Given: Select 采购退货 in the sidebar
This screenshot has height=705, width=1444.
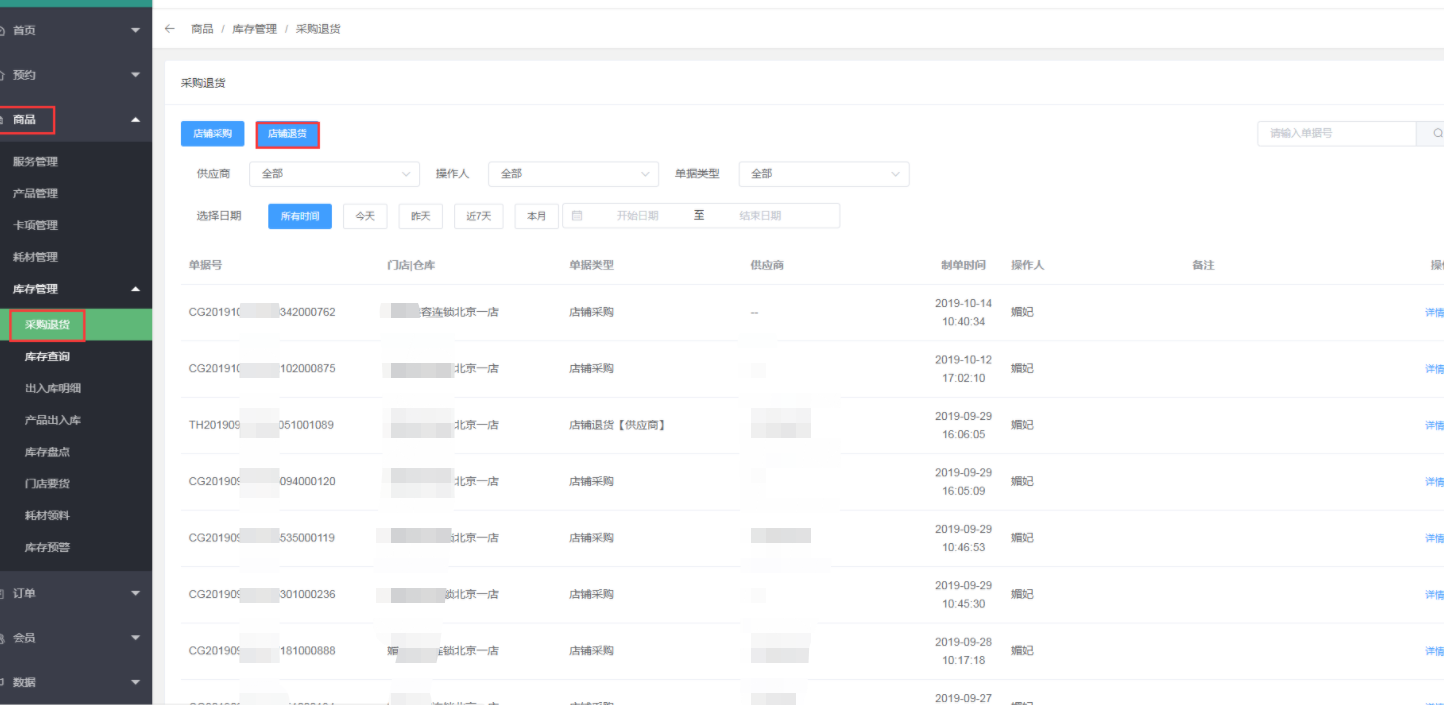Looking at the screenshot, I should pyautogui.click(x=47, y=325).
